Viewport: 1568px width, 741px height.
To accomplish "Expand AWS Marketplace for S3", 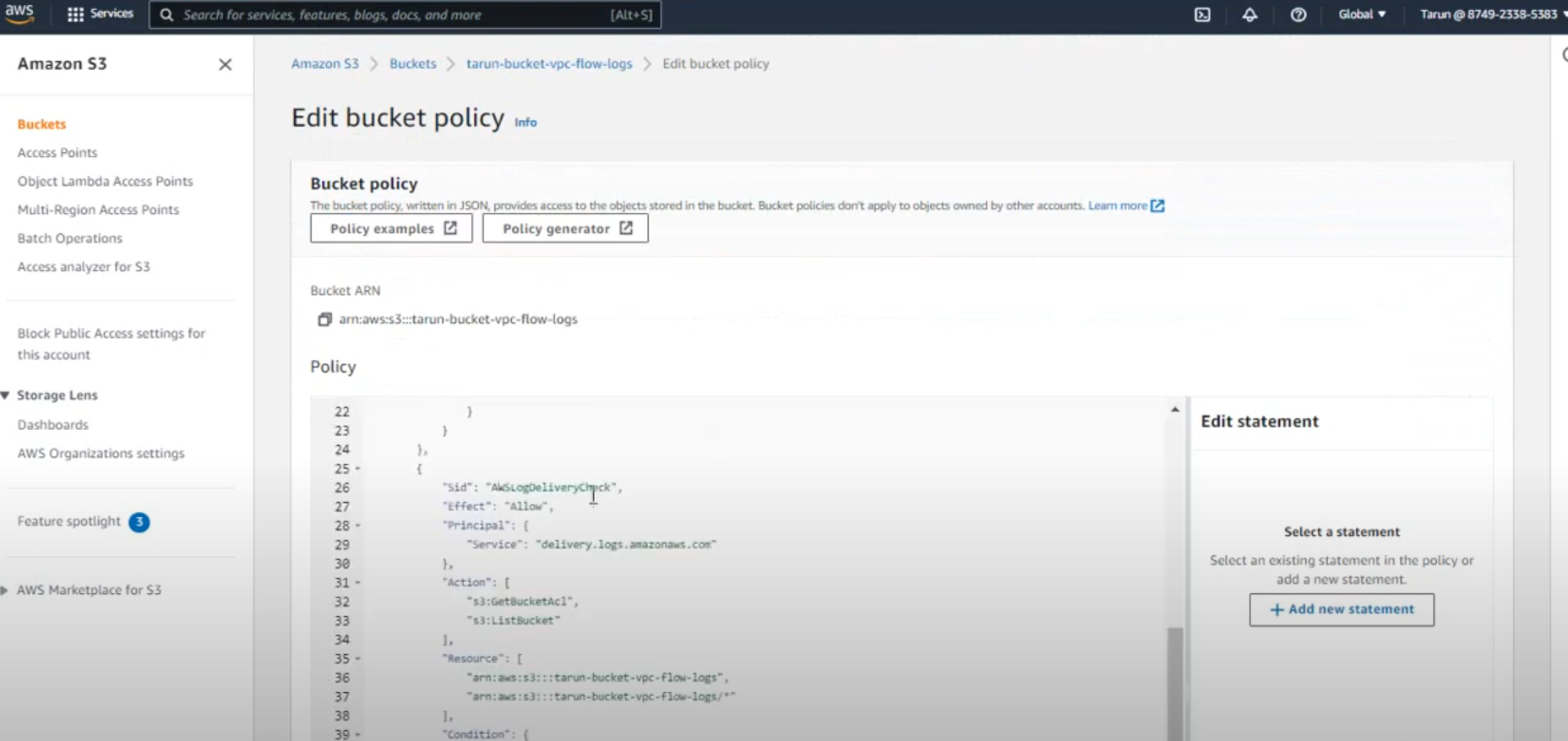I will (x=5, y=590).
